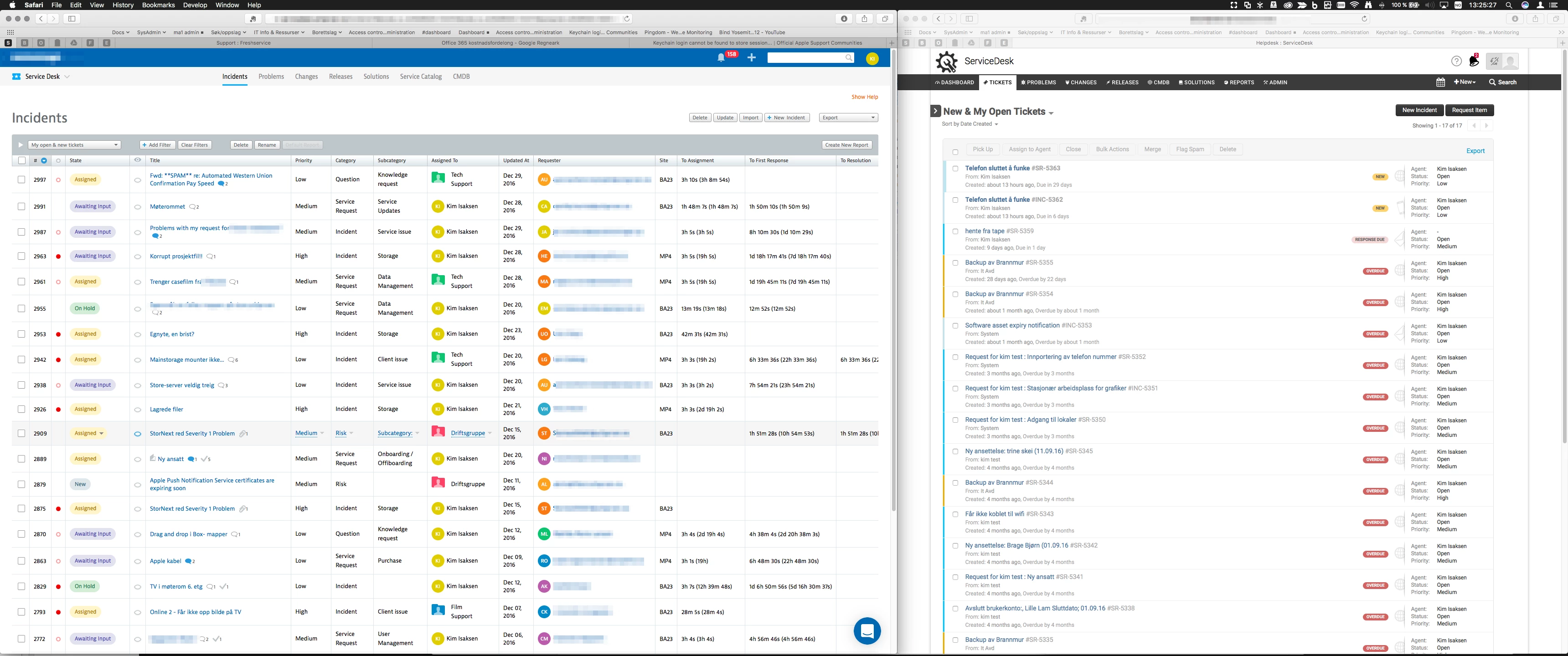The height and width of the screenshot is (656, 1568).
Task: Open Safari downloads icon in left window
Action: coord(844,19)
